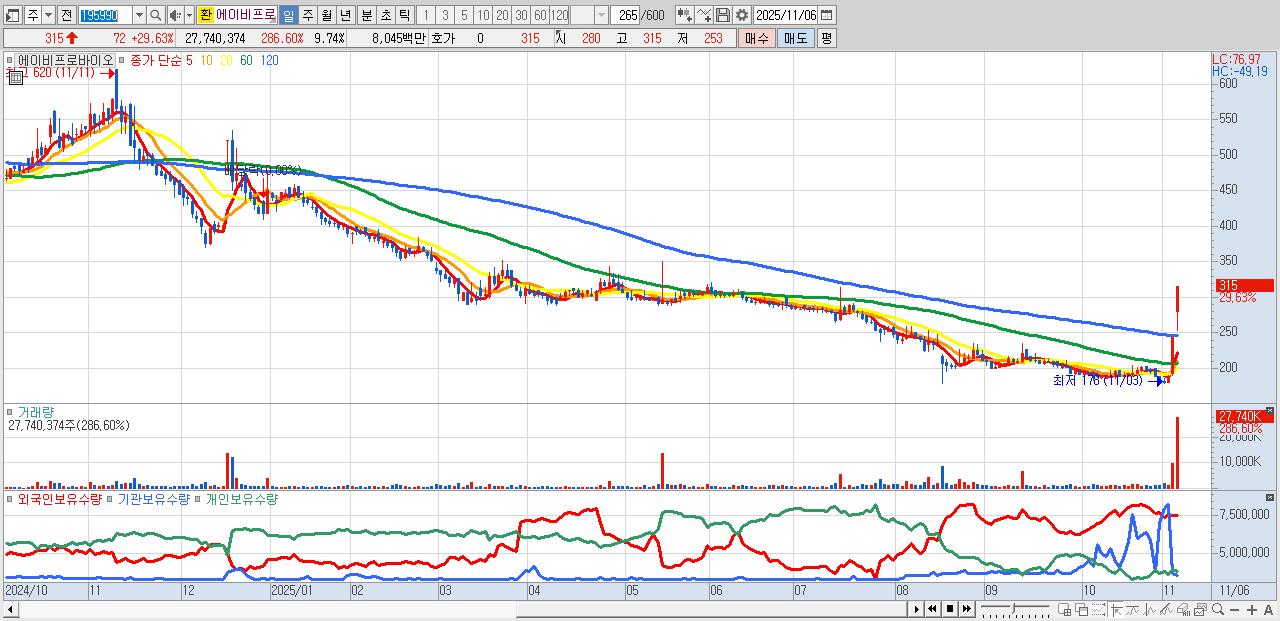Click the 전 button
Image resolution: width=1280 pixels, height=621 pixels.
point(66,15)
